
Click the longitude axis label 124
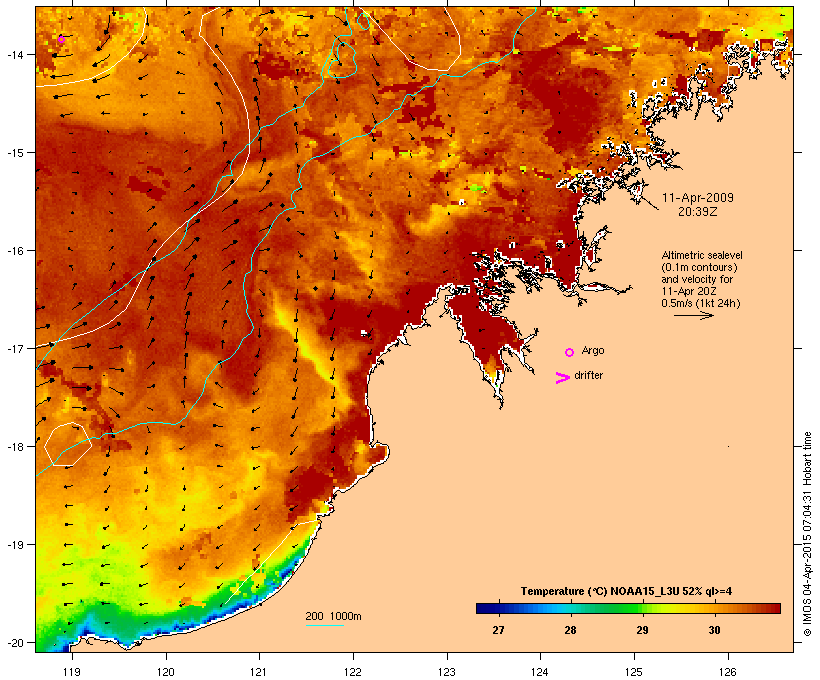(x=540, y=672)
